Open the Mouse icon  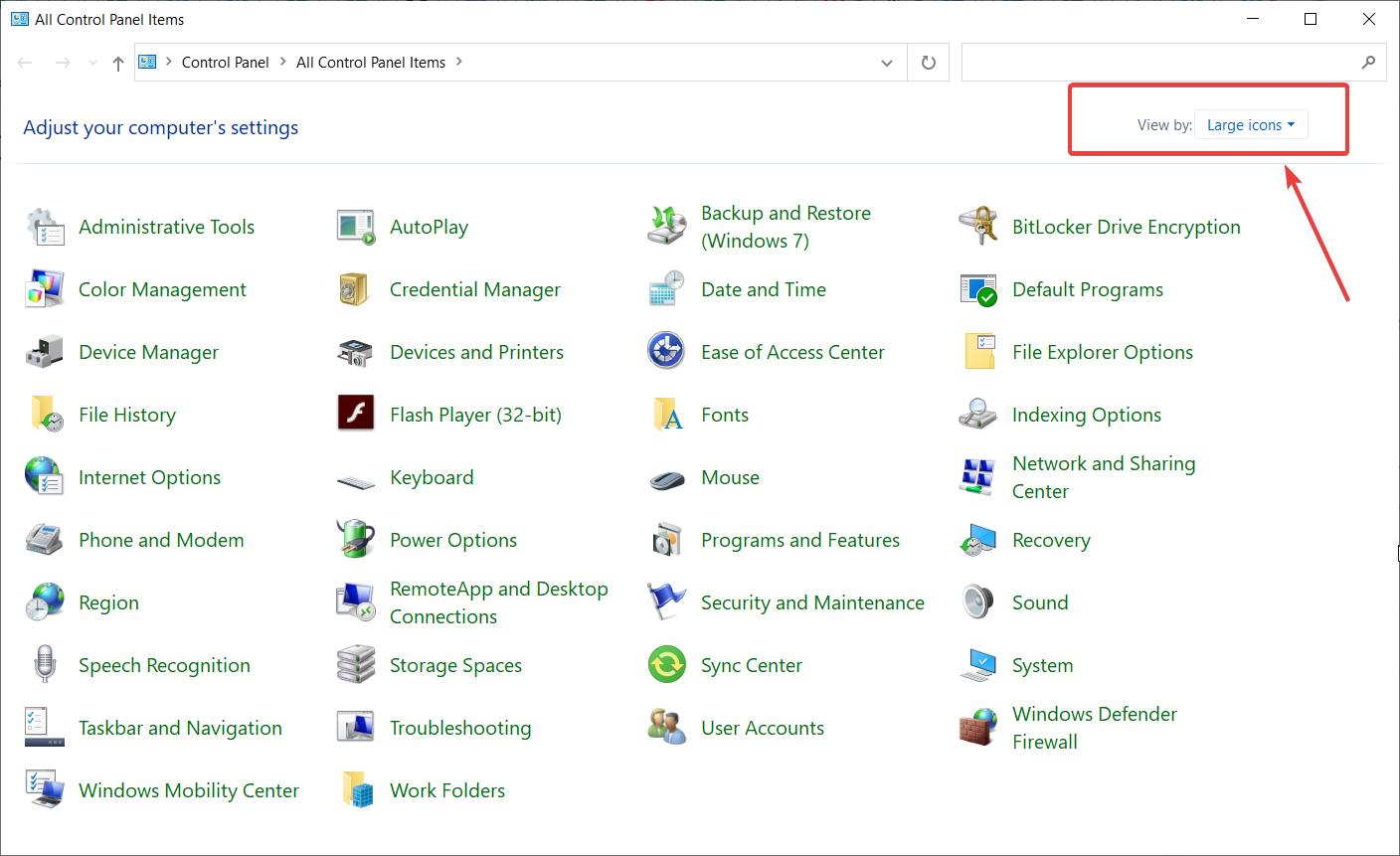pyautogui.click(x=667, y=479)
